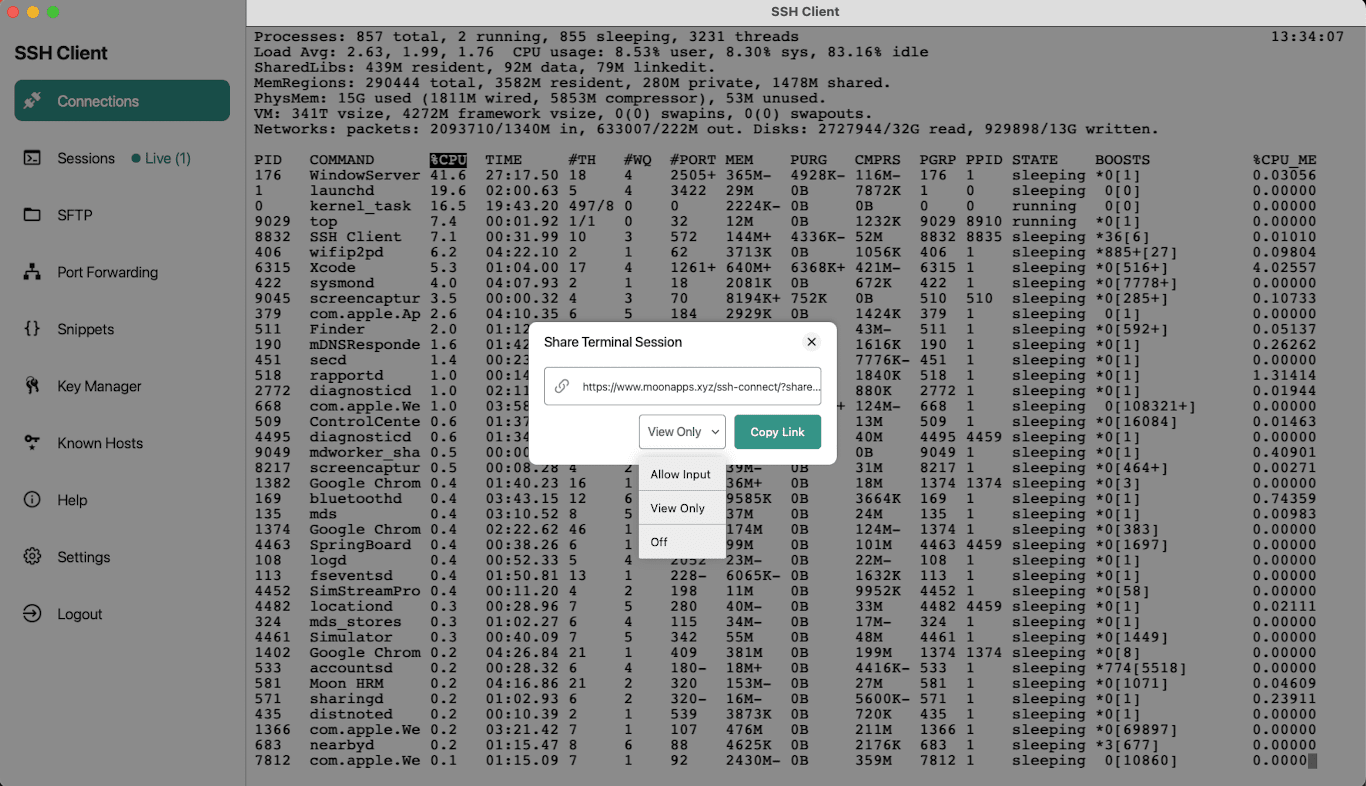
Task: Click the %CPU_ME column header
Action: click(x=1284, y=160)
